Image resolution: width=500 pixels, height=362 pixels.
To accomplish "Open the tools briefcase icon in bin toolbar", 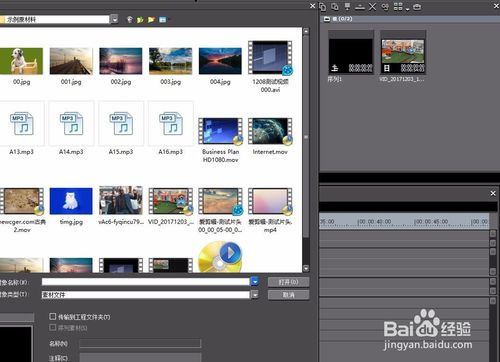I will click(x=417, y=6).
